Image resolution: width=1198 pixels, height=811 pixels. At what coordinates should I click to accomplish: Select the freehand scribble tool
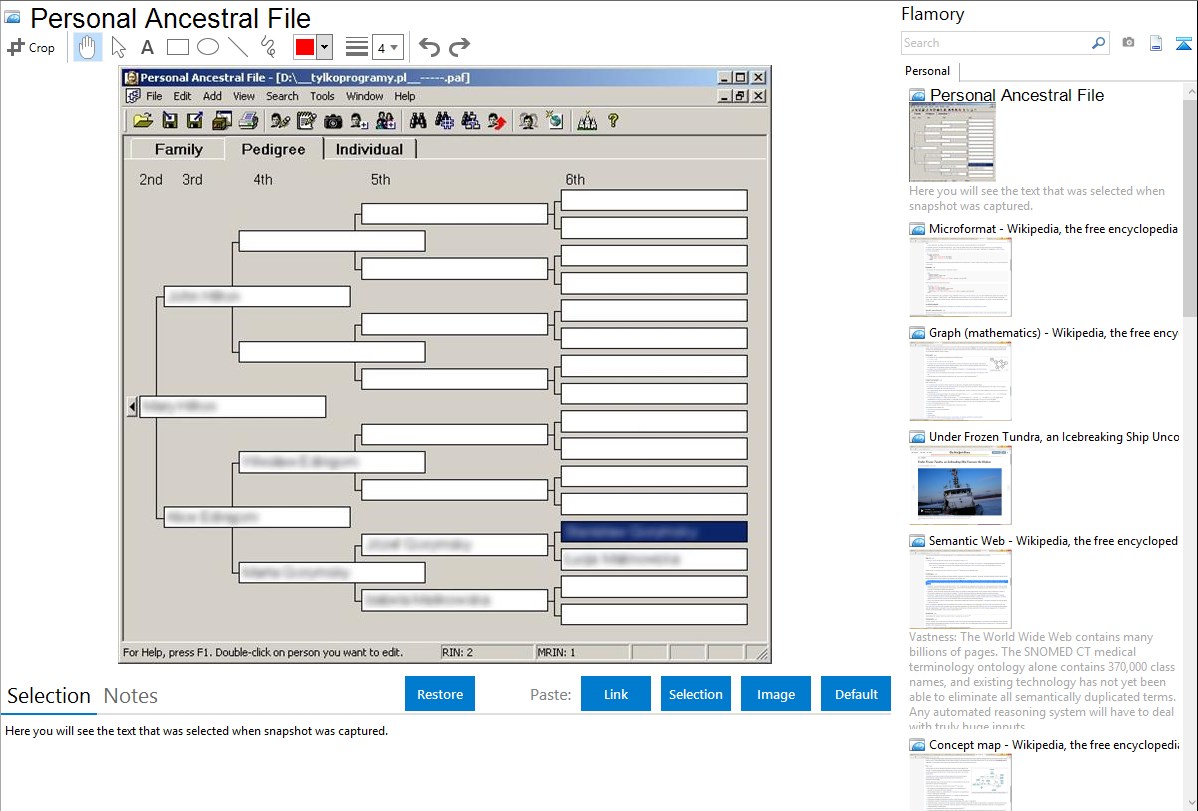(268, 47)
